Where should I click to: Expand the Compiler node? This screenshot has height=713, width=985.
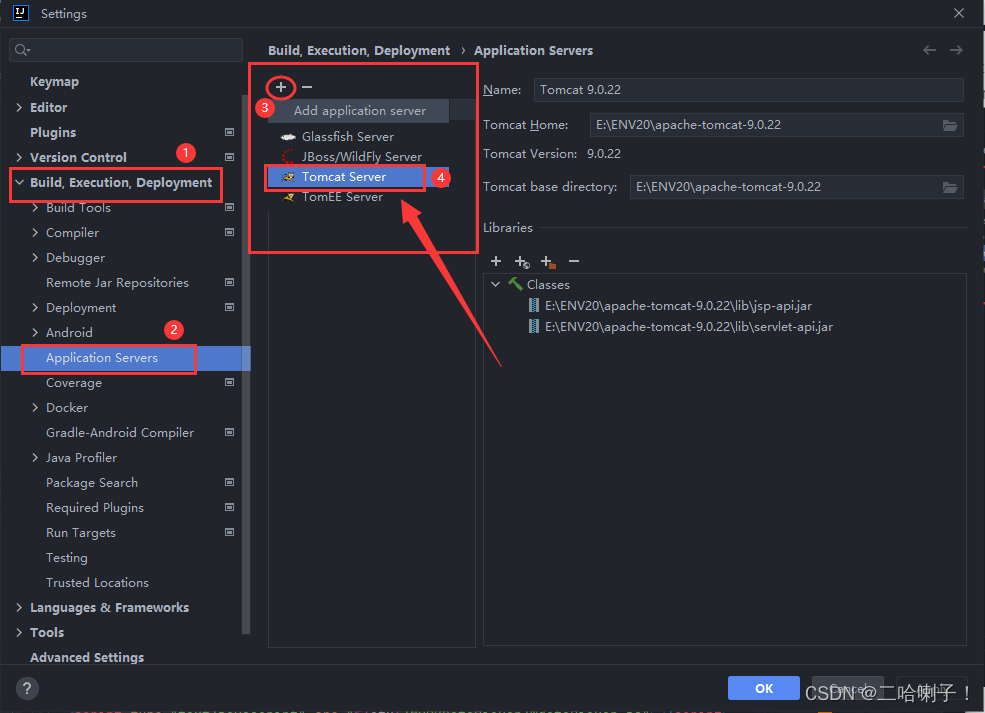pos(35,232)
